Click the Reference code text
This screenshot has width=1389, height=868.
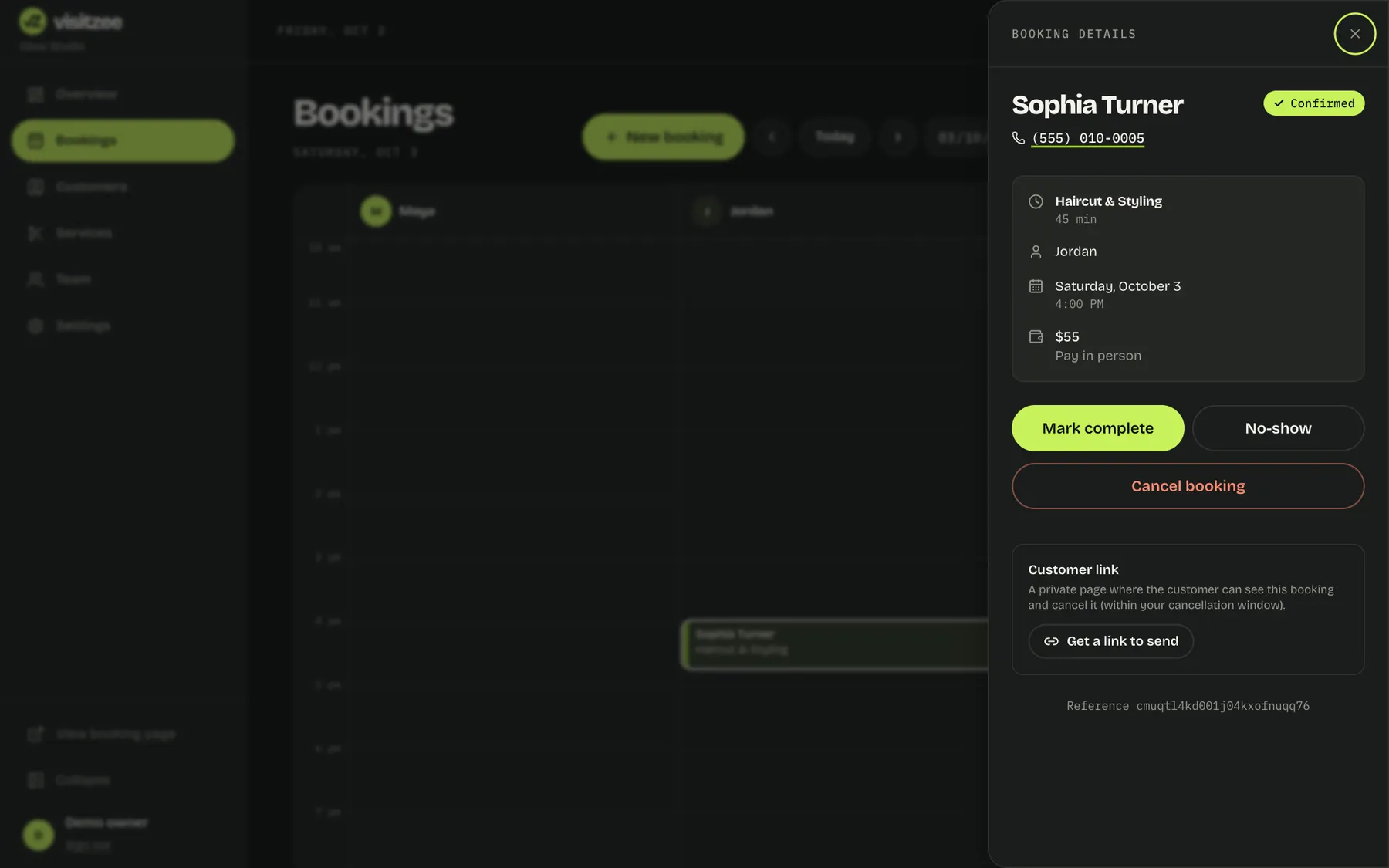pyautogui.click(x=1188, y=706)
